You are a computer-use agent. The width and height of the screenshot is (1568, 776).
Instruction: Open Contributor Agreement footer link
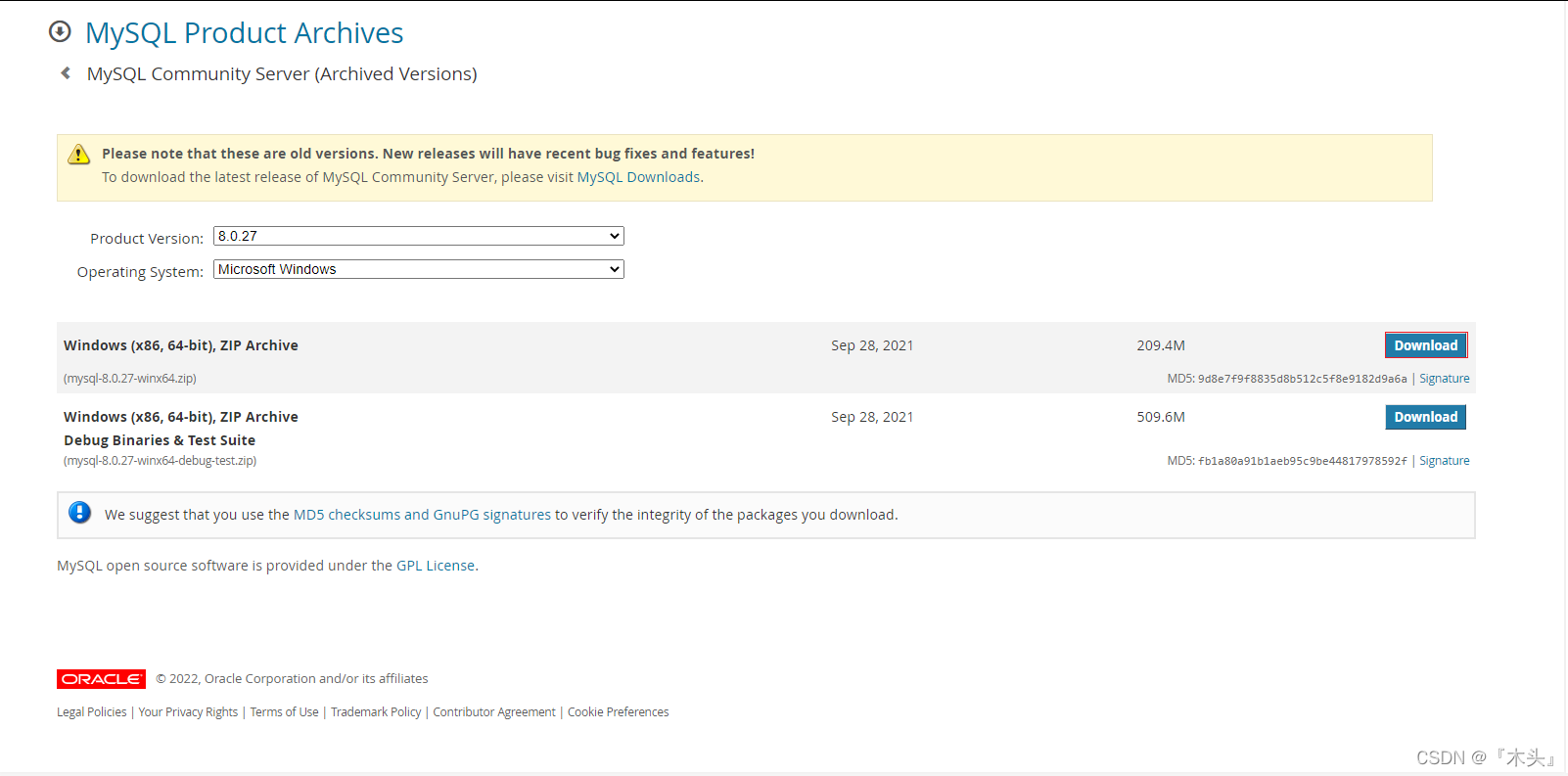(x=494, y=712)
